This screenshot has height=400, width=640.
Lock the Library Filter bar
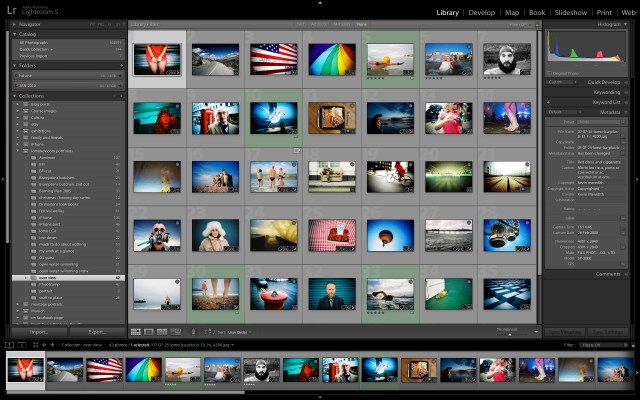point(537,24)
